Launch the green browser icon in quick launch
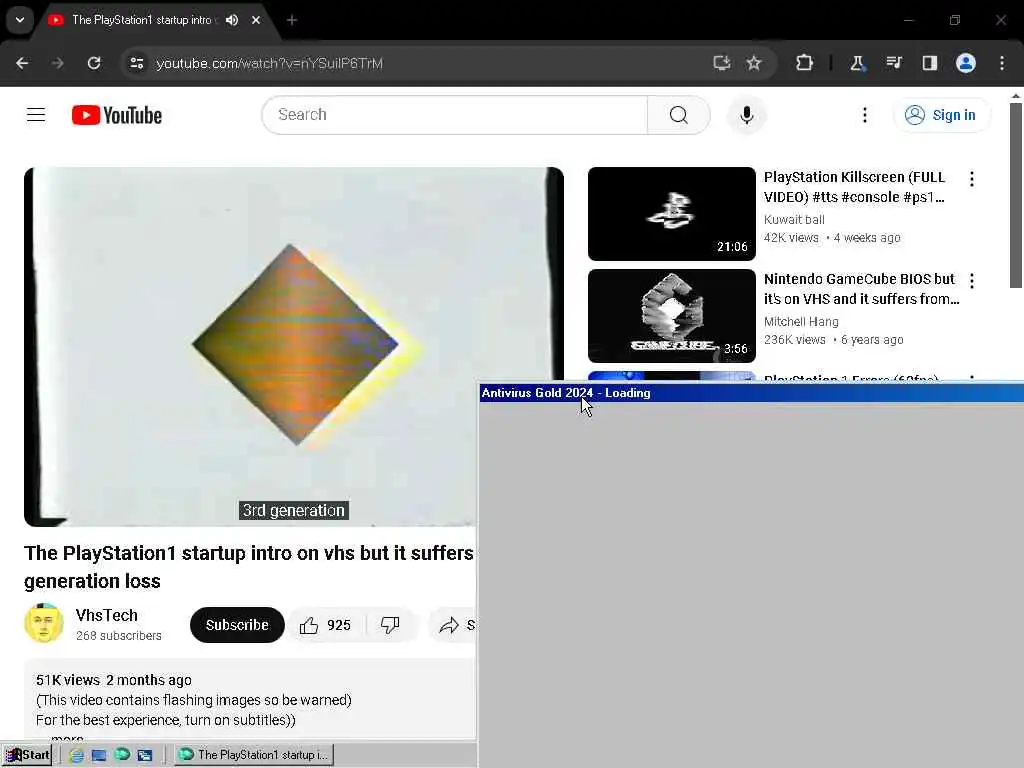 point(122,754)
